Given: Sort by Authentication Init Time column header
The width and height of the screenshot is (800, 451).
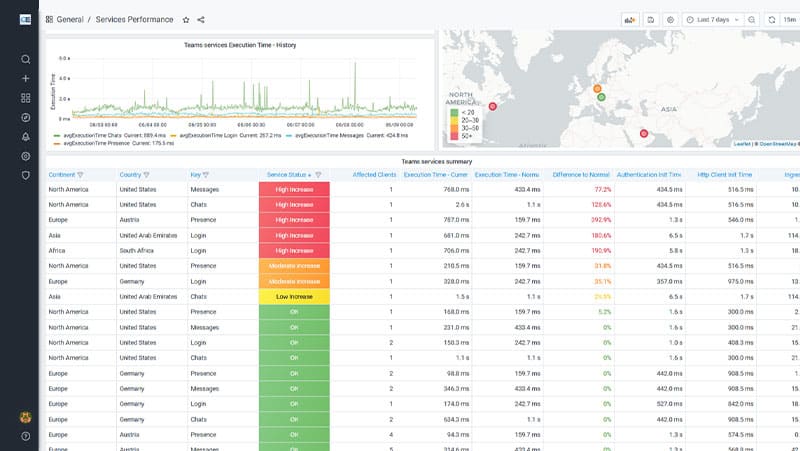Looking at the screenshot, I should pos(648,175).
